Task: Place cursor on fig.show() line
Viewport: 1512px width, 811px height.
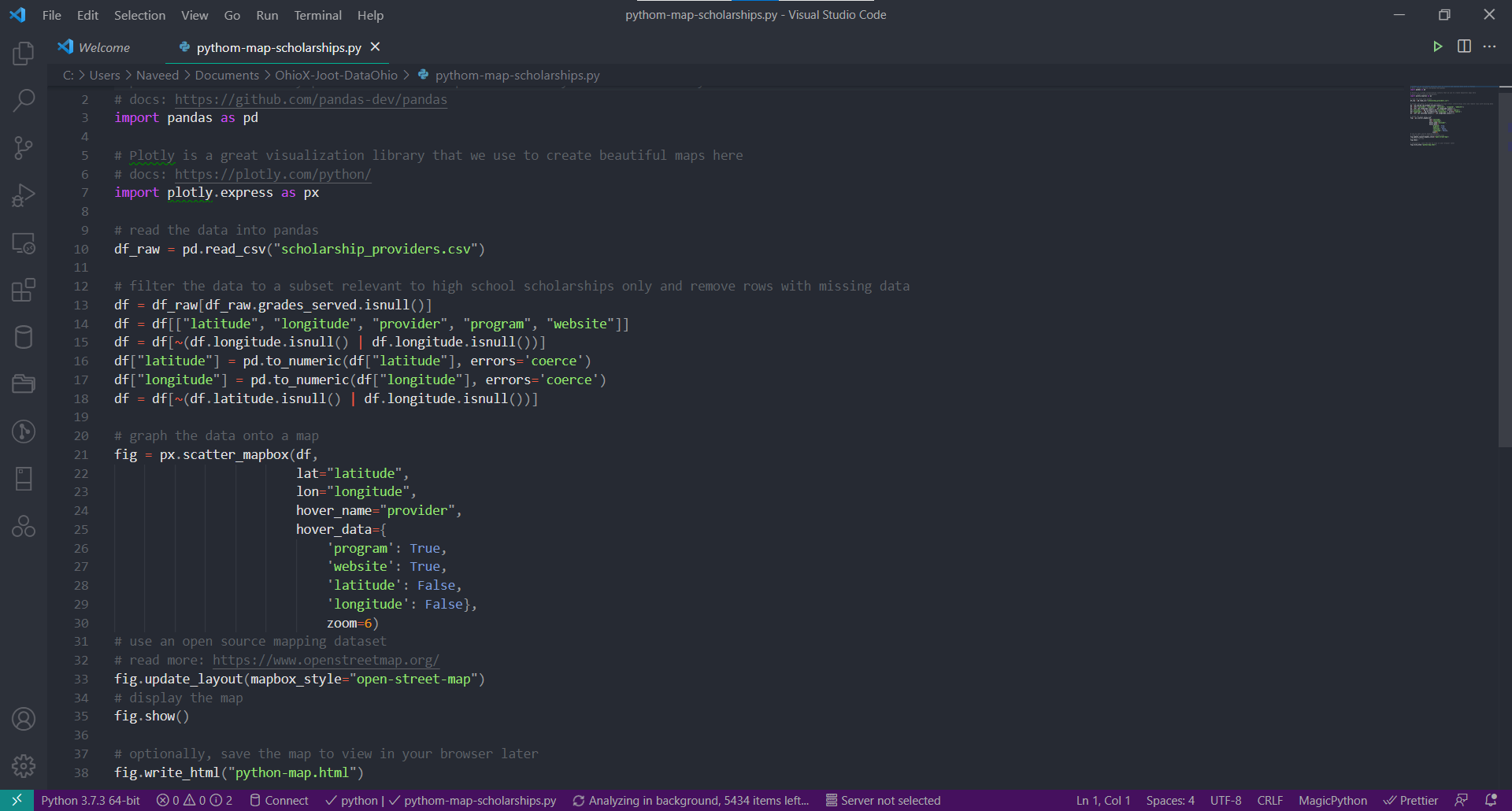Action: click(152, 716)
